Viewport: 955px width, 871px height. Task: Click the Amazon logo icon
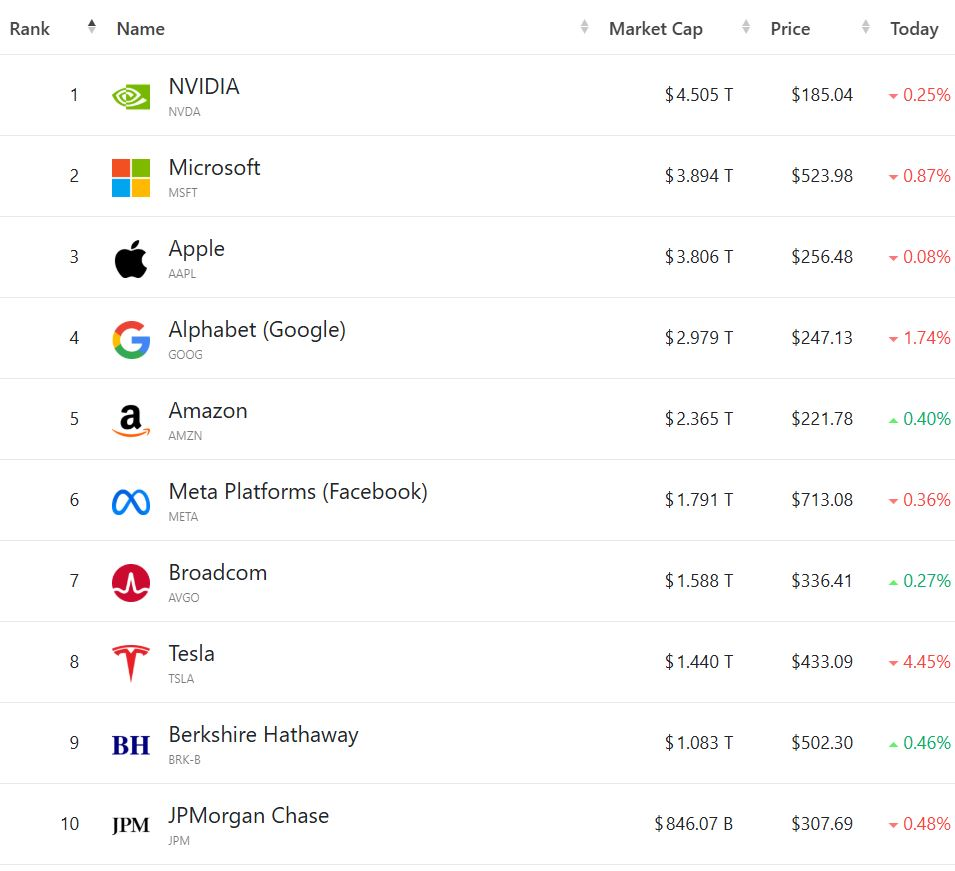pyautogui.click(x=131, y=420)
